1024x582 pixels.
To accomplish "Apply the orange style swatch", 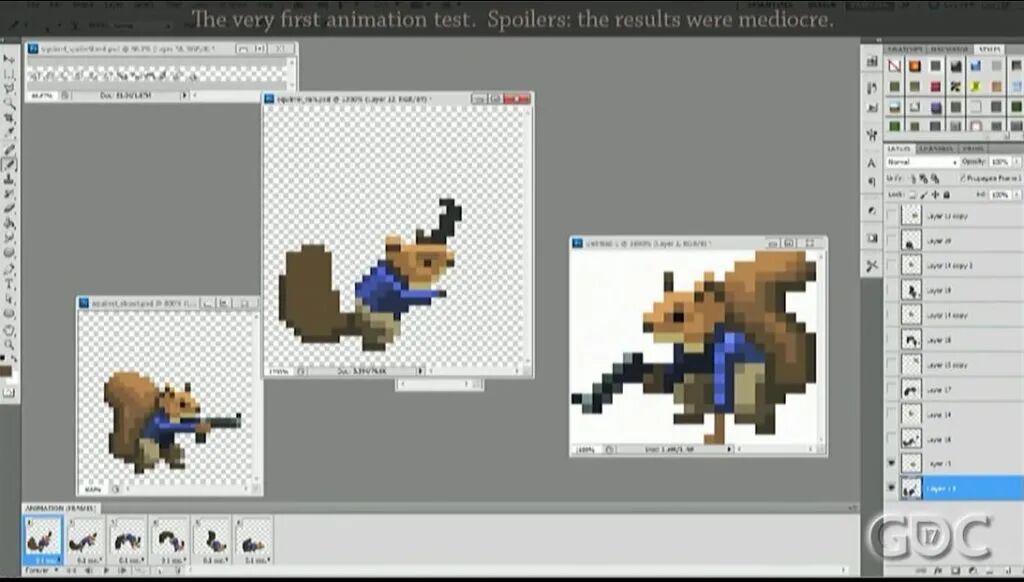I will tap(915, 66).
